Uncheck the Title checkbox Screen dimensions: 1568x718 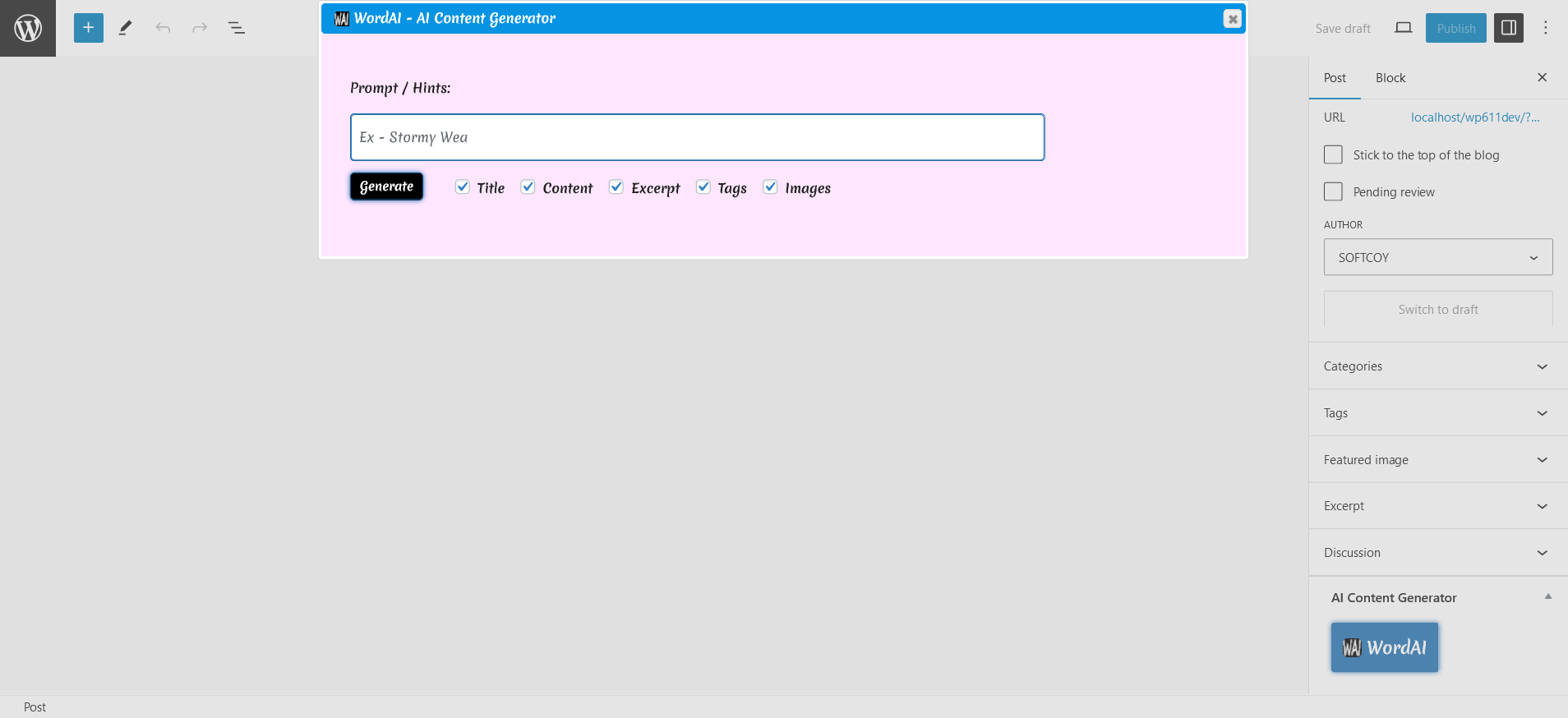463,187
